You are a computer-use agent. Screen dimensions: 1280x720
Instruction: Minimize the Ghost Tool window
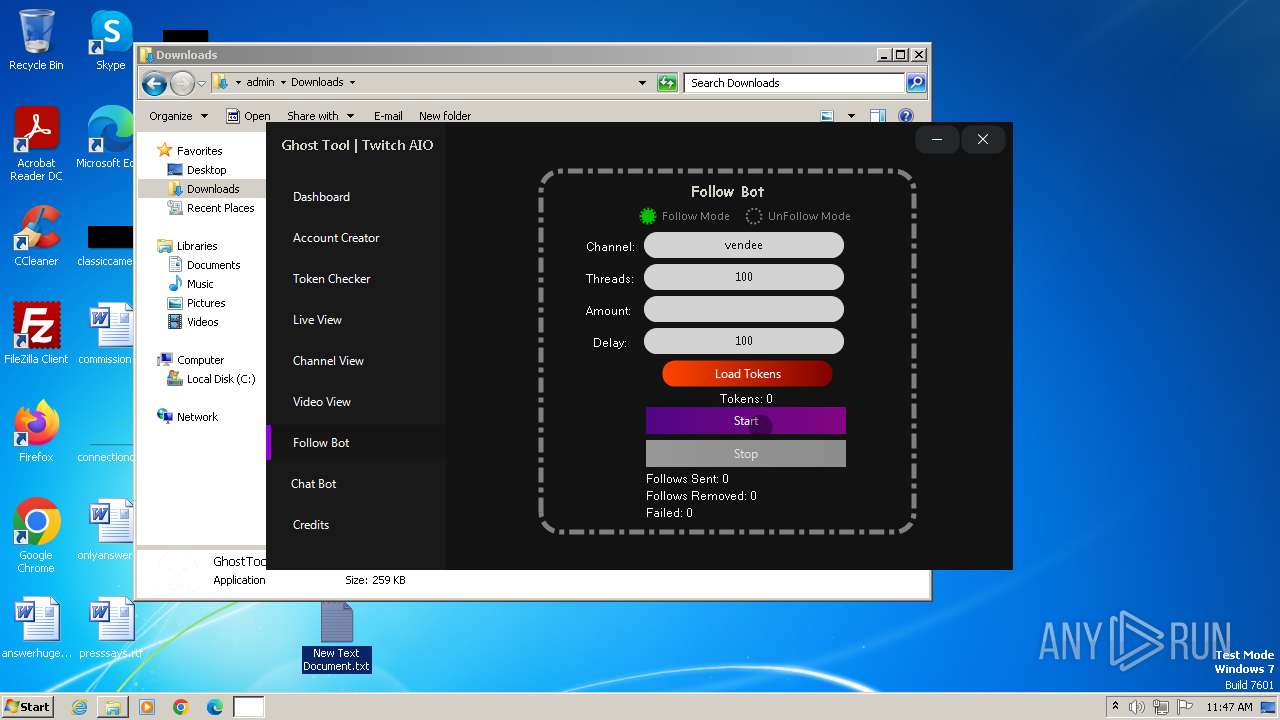[x=937, y=139]
